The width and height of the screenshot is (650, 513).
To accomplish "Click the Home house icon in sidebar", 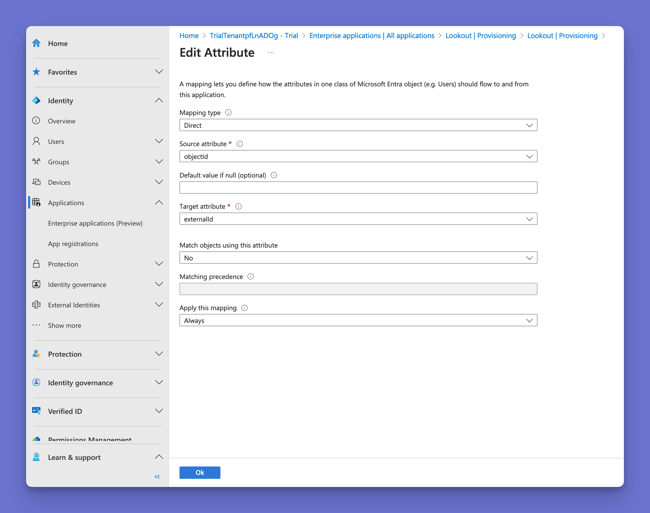I will tap(36, 43).
